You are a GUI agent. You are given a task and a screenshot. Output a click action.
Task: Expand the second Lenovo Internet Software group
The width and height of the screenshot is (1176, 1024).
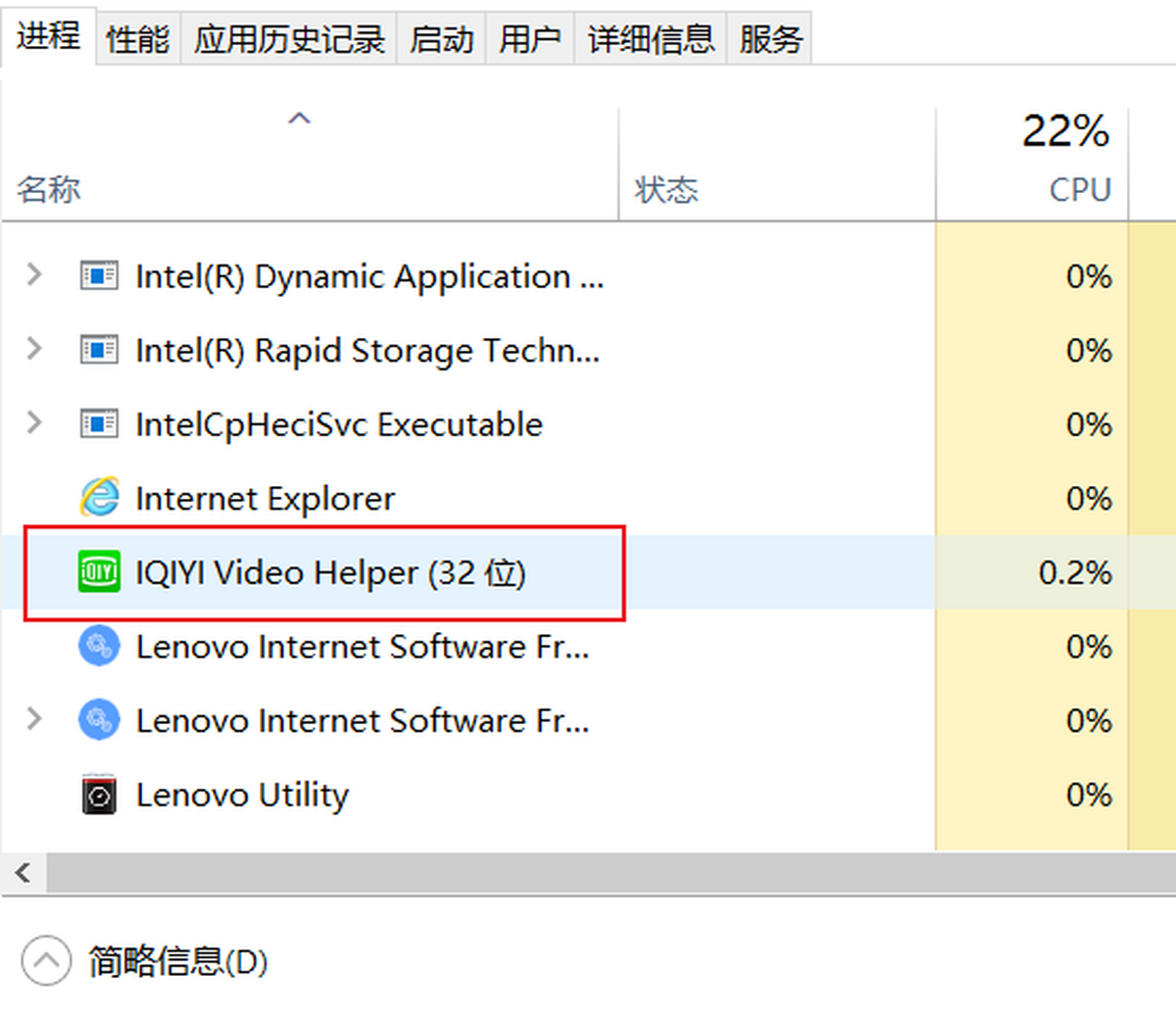point(32,720)
